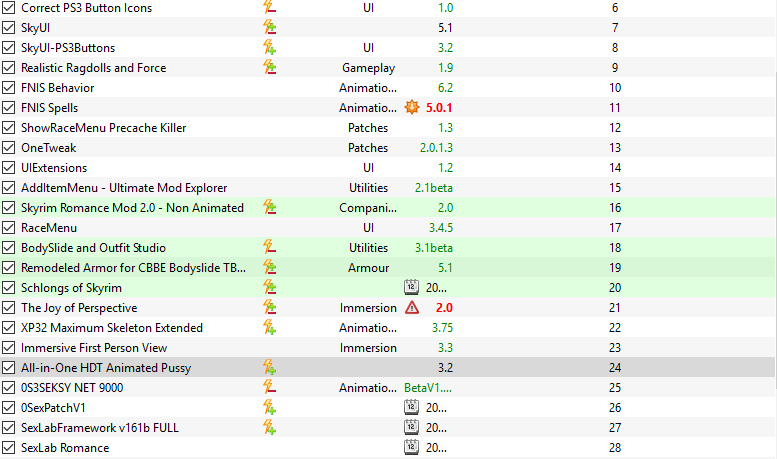This screenshot has width=777, height=459.
Task: Select the UIExtensions mod row
Action: tap(388, 168)
